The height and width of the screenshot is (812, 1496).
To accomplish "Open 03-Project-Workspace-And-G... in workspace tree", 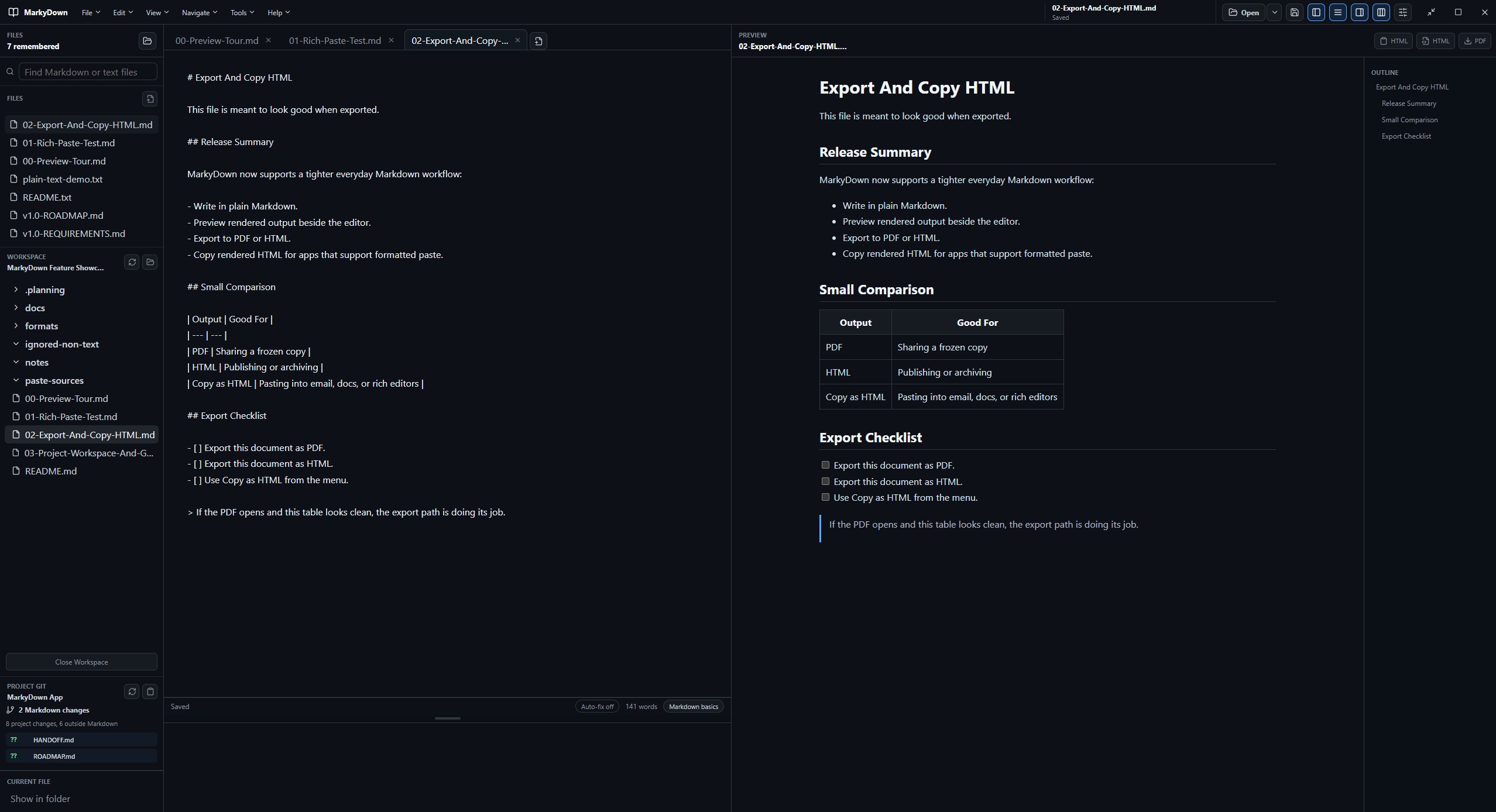I will [x=81, y=453].
